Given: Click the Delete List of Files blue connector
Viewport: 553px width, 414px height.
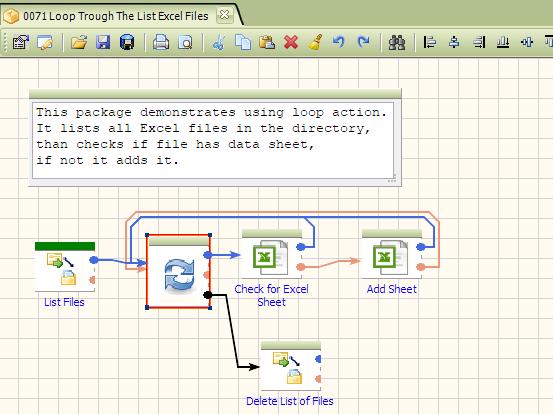Looking at the screenshot, I should click(318, 359).
